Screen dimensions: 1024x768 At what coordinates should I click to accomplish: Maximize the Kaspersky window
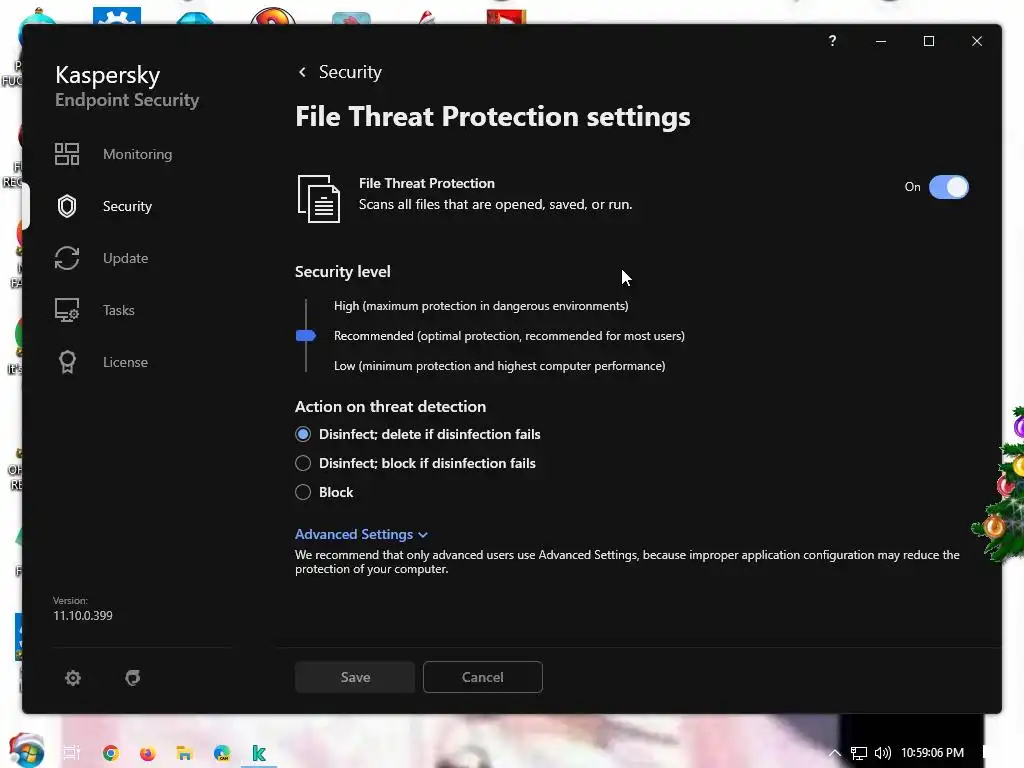(929, 41)
